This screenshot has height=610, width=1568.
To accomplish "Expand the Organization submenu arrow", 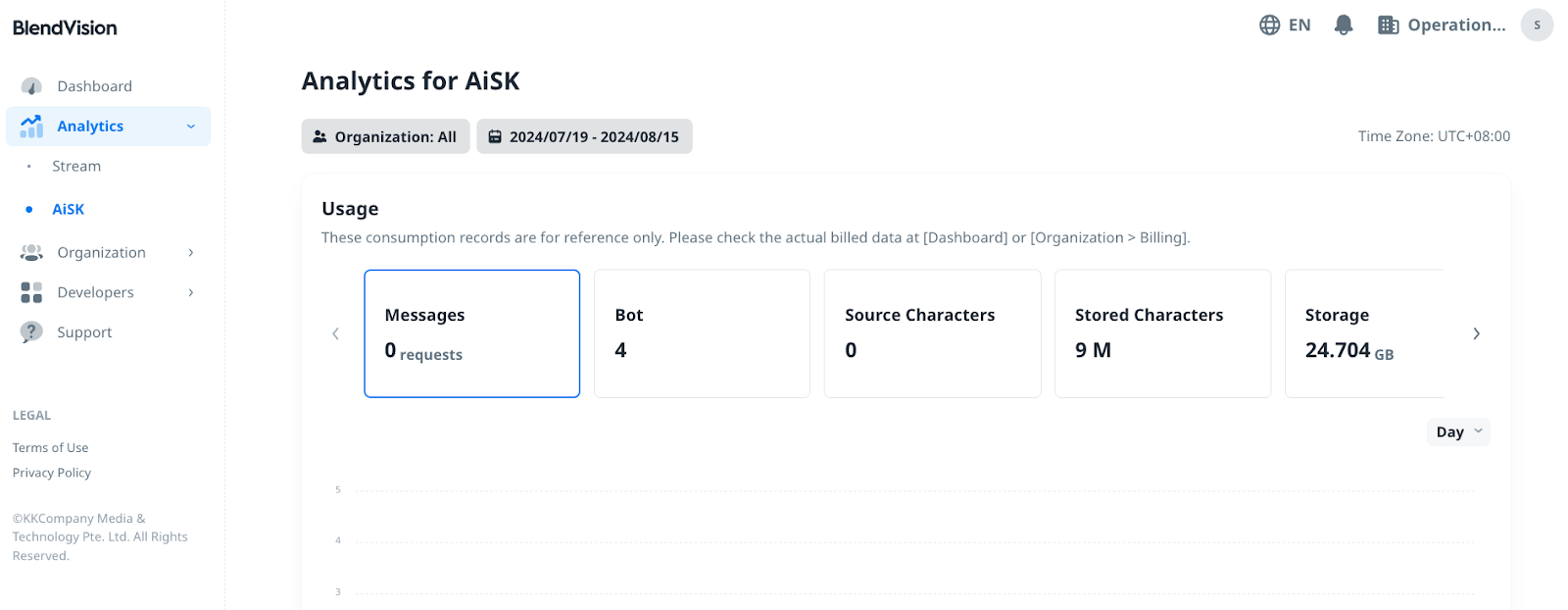I will pos(191,253).
